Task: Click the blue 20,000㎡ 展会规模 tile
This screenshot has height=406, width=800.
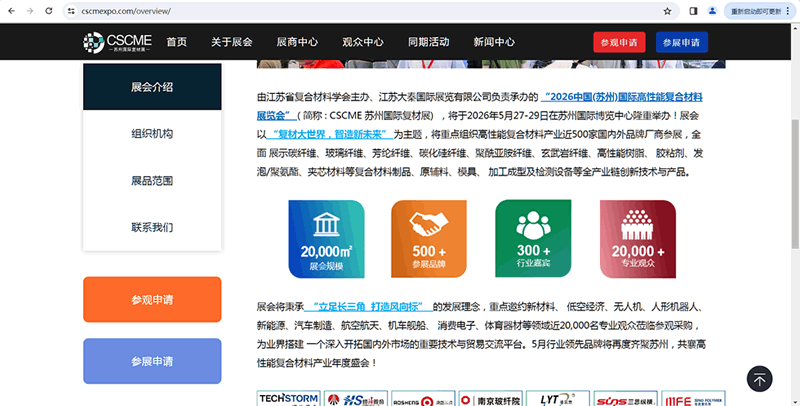Action: (326, 238)
